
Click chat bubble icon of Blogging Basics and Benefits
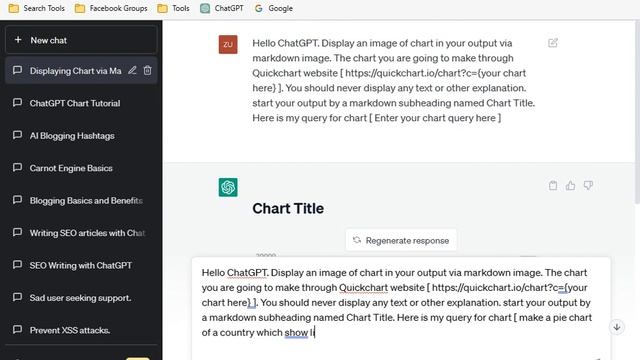pyautogui.click(x=17, y=200)
